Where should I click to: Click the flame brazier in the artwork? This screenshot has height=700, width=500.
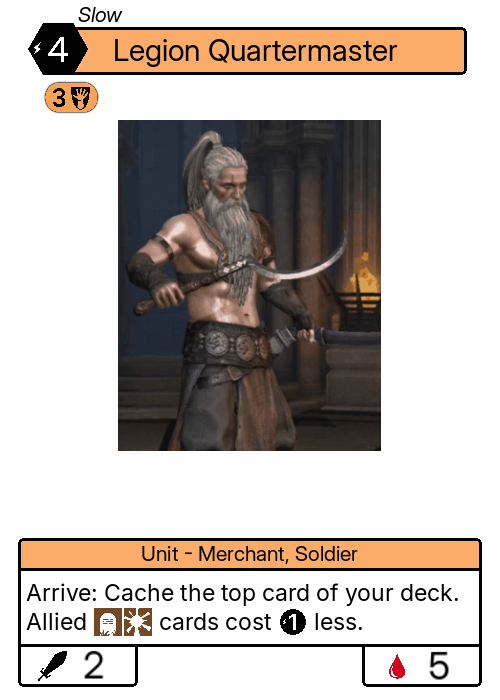(364, 279)
